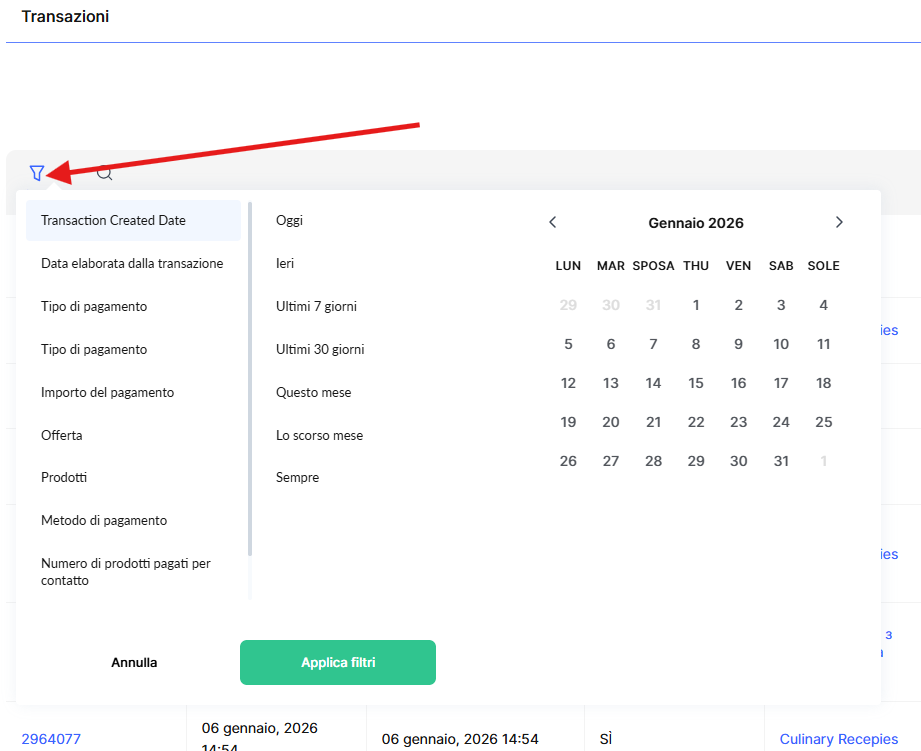Choose Data elaborata dalla transazione filter
This screenshot has width=921, height=751.
pos(132,264)
